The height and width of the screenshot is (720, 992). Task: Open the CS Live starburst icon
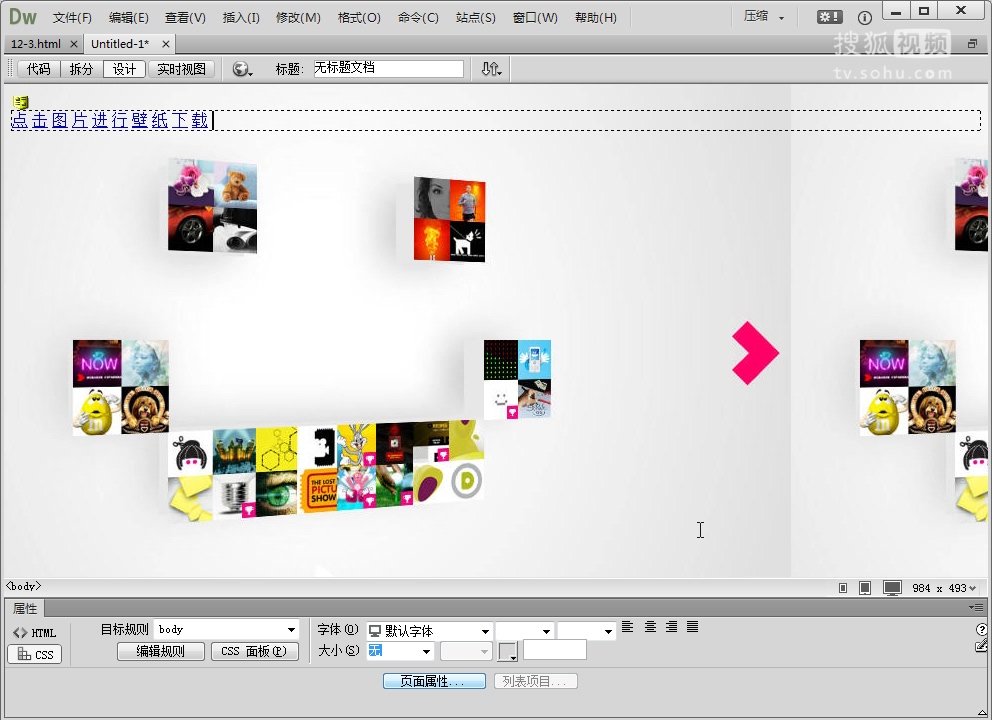coord(829,17)
